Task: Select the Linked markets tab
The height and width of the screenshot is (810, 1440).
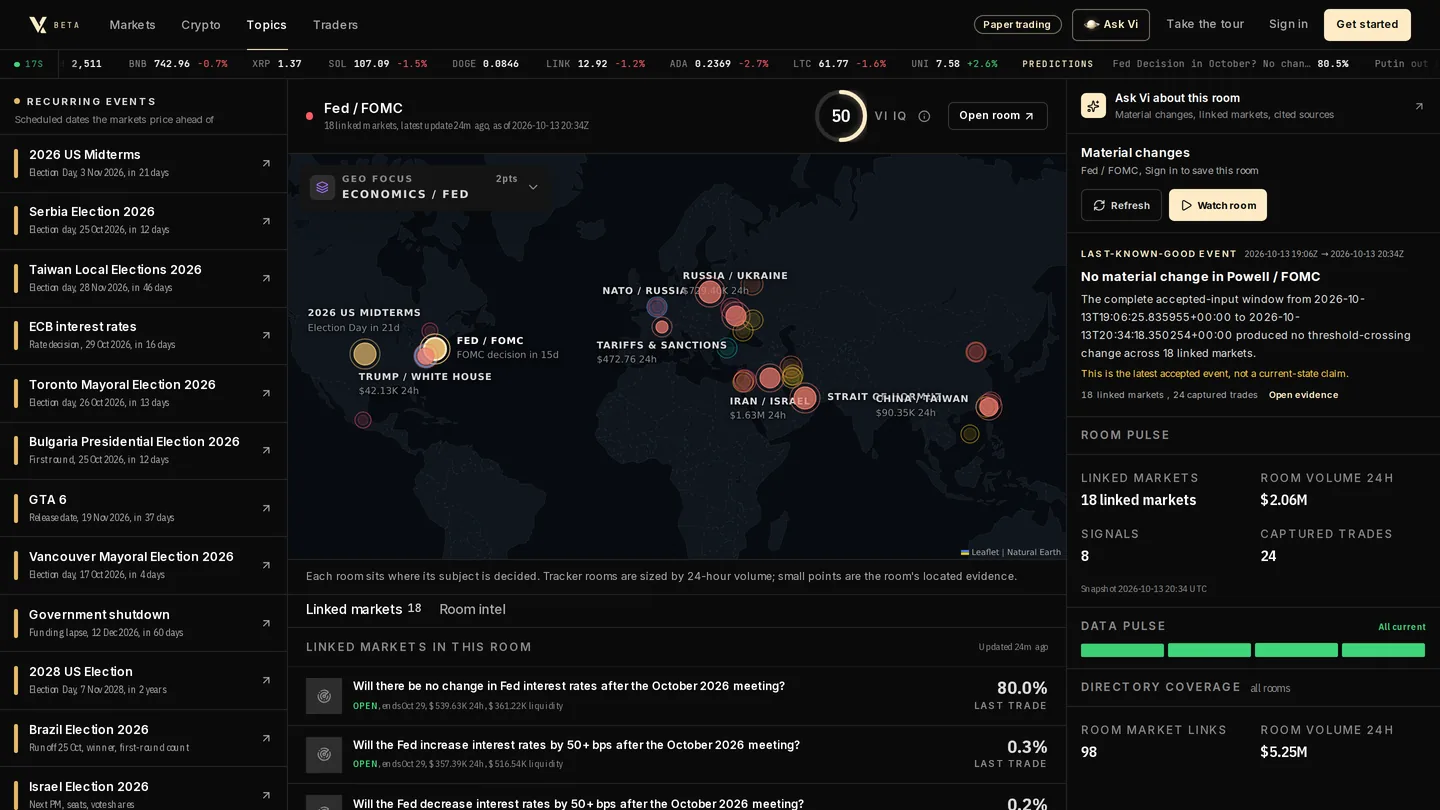Action: click(x=363, y=609)
